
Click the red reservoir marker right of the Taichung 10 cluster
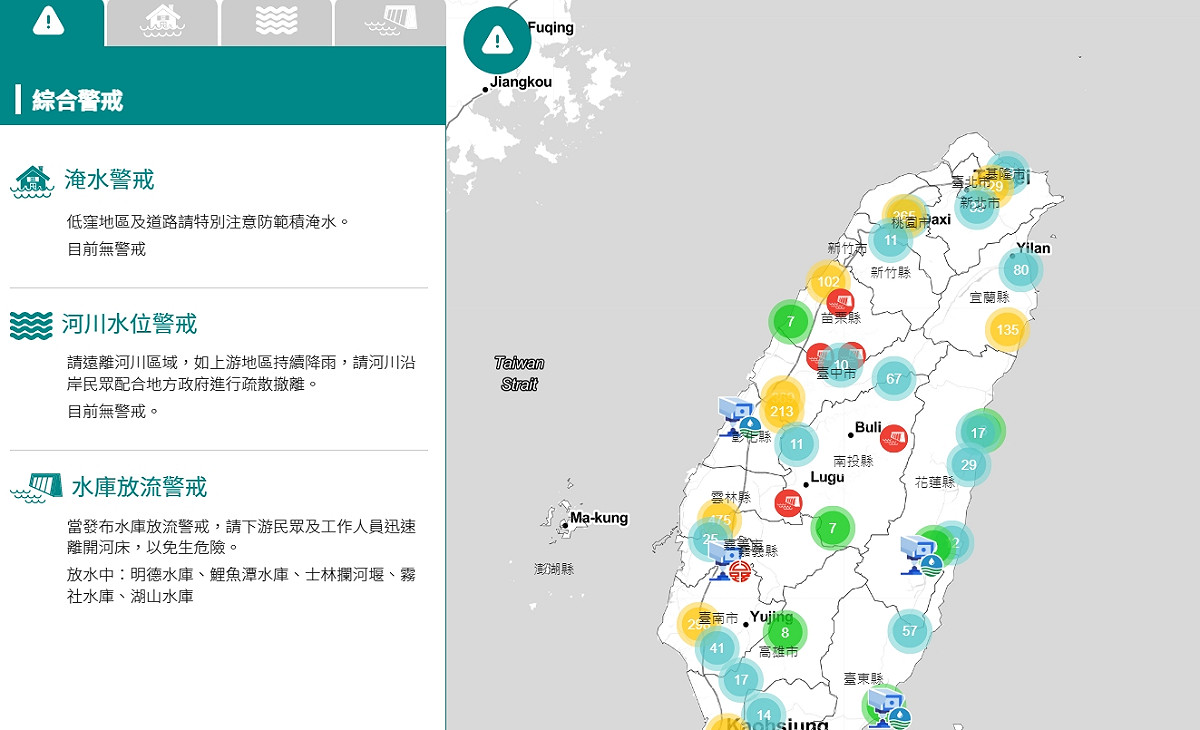click(x=853, y=355)
